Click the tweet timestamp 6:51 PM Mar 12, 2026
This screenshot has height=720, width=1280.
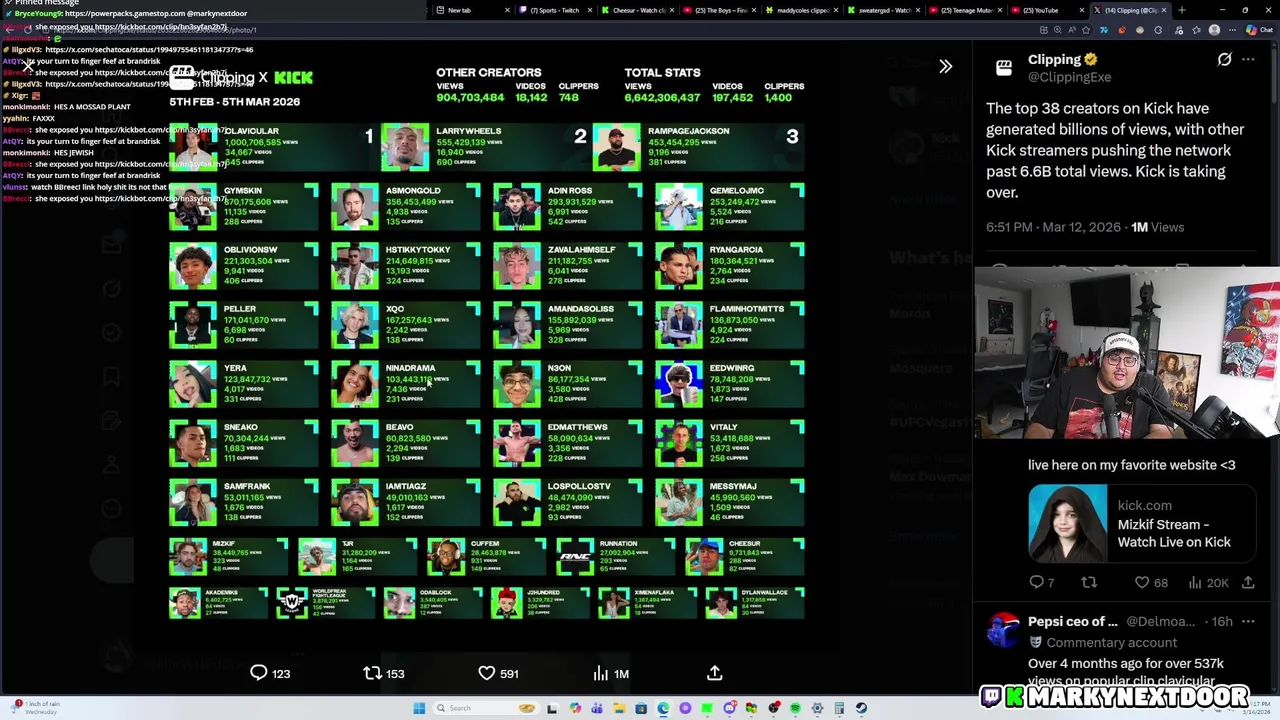(x=1054, y=227)
